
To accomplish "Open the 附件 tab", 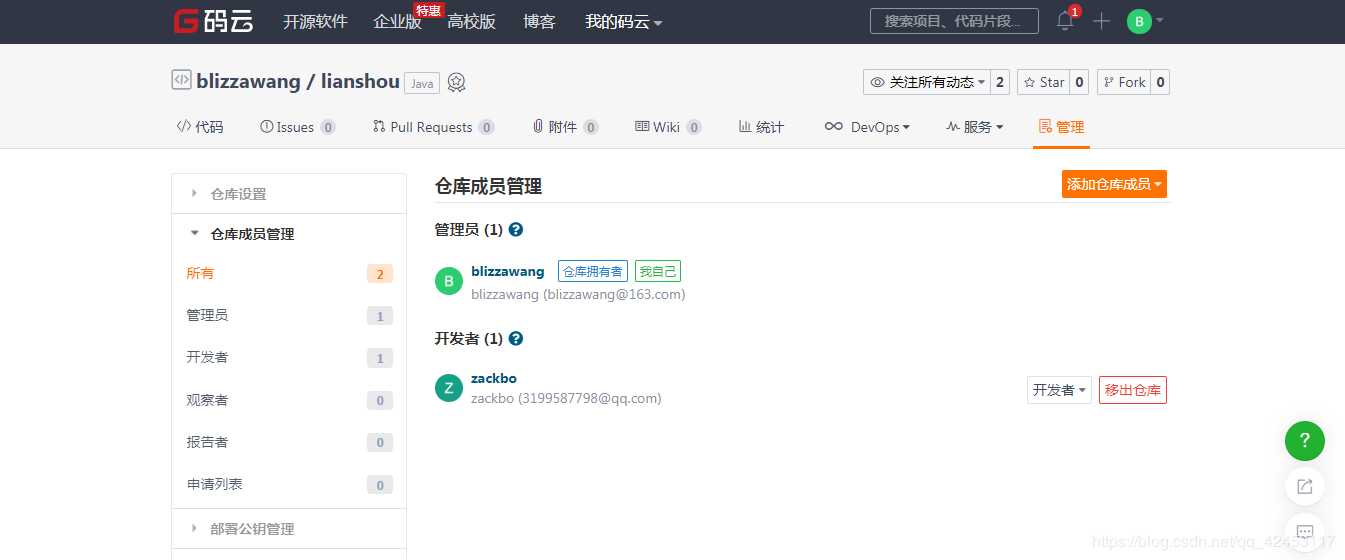I will (565, 127).
